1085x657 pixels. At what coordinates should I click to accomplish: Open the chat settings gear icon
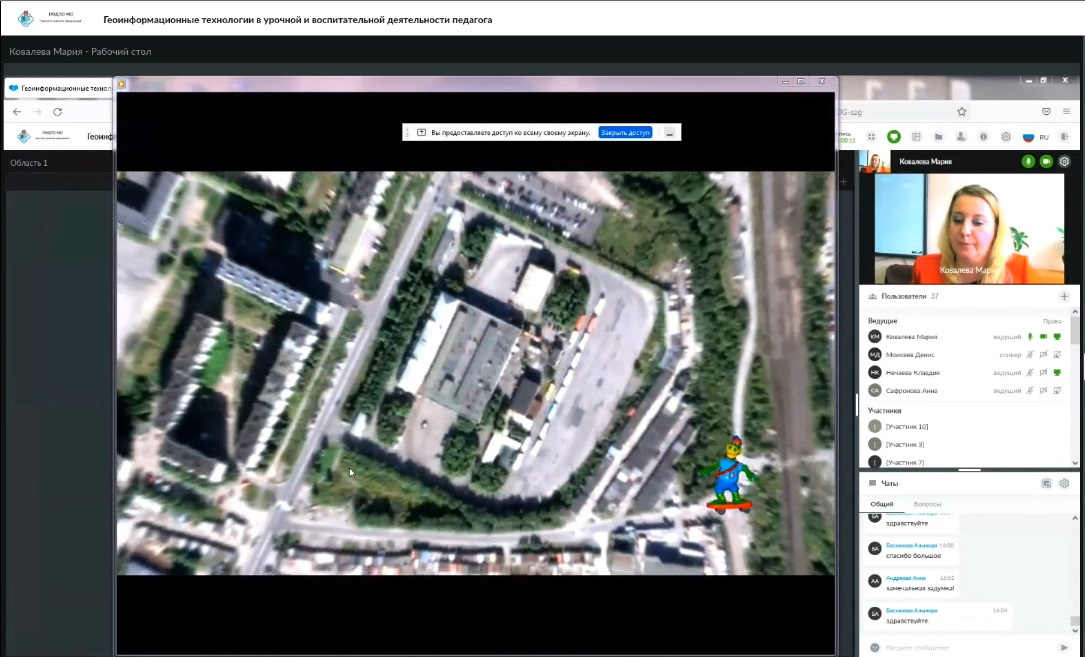point(1064,483)
